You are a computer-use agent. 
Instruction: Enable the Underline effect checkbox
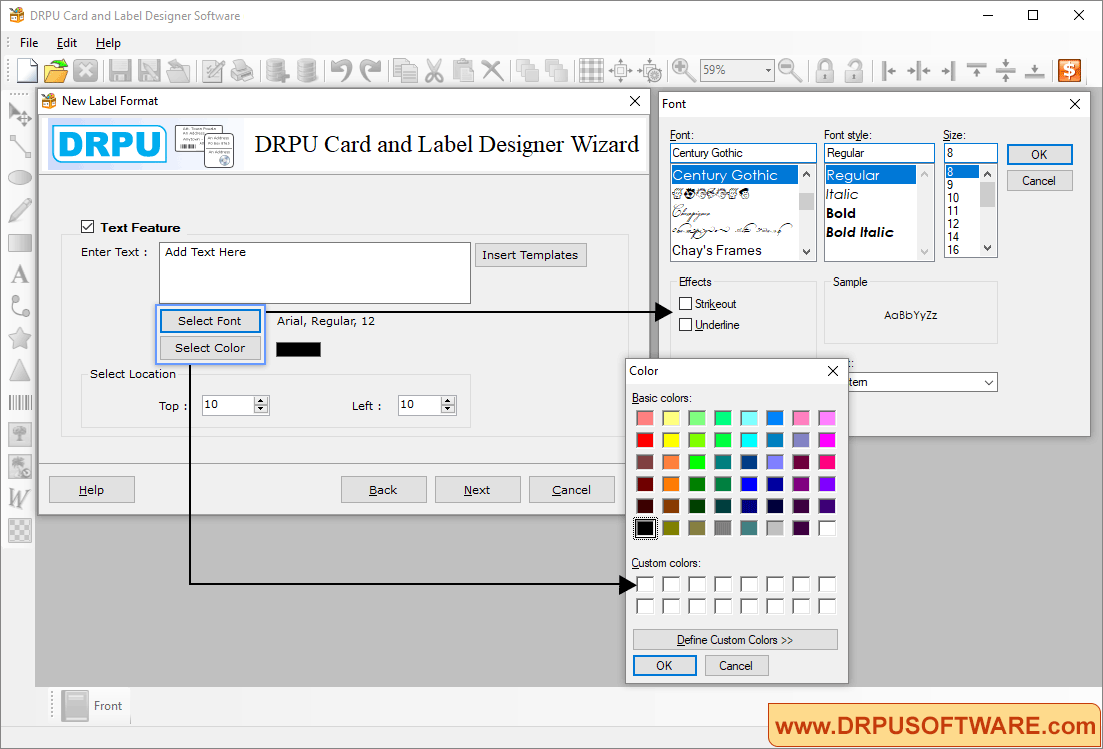click(x=685, y=324)
